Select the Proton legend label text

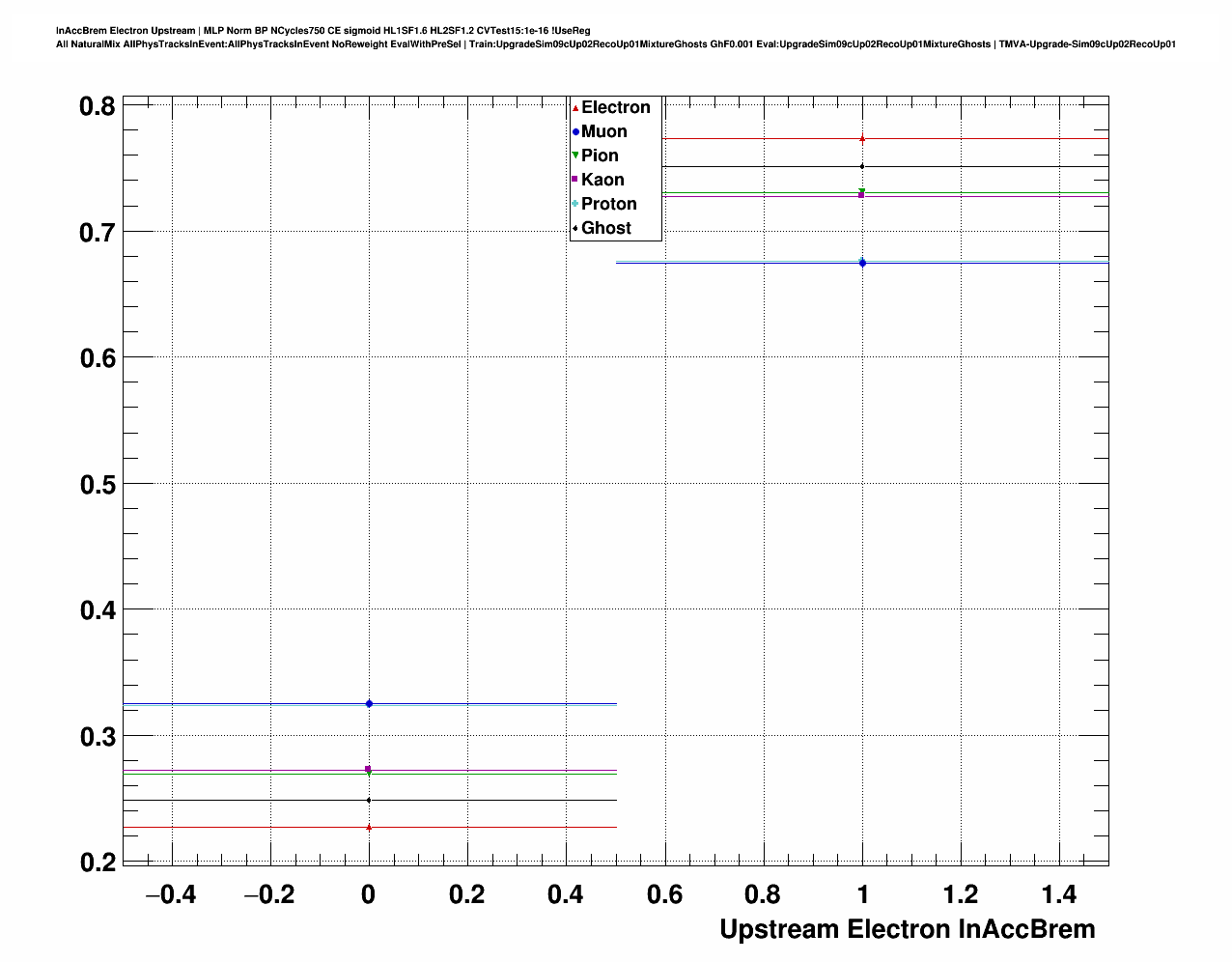[608, 204]
